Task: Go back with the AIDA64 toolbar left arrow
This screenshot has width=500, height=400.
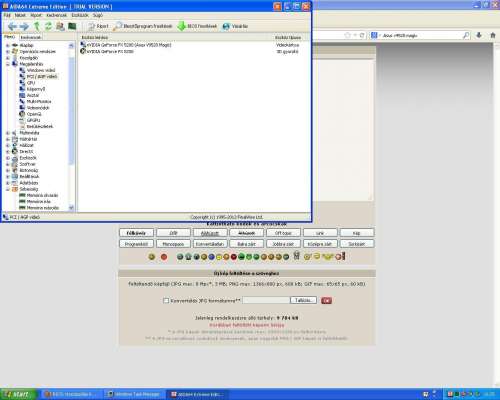Action: tap(12, 26)
